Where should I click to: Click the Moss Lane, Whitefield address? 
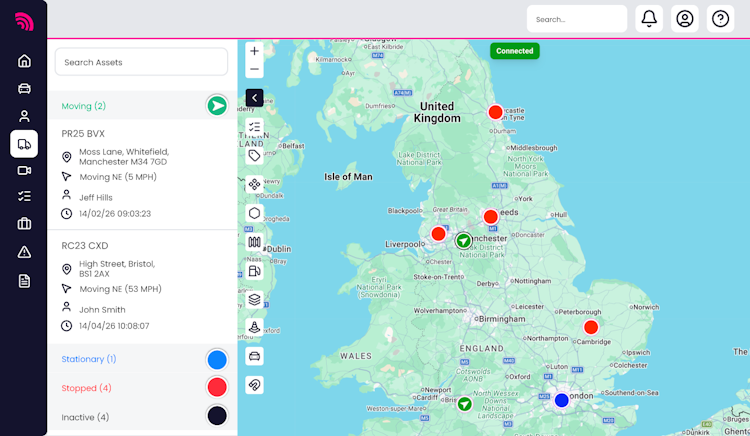124,157
